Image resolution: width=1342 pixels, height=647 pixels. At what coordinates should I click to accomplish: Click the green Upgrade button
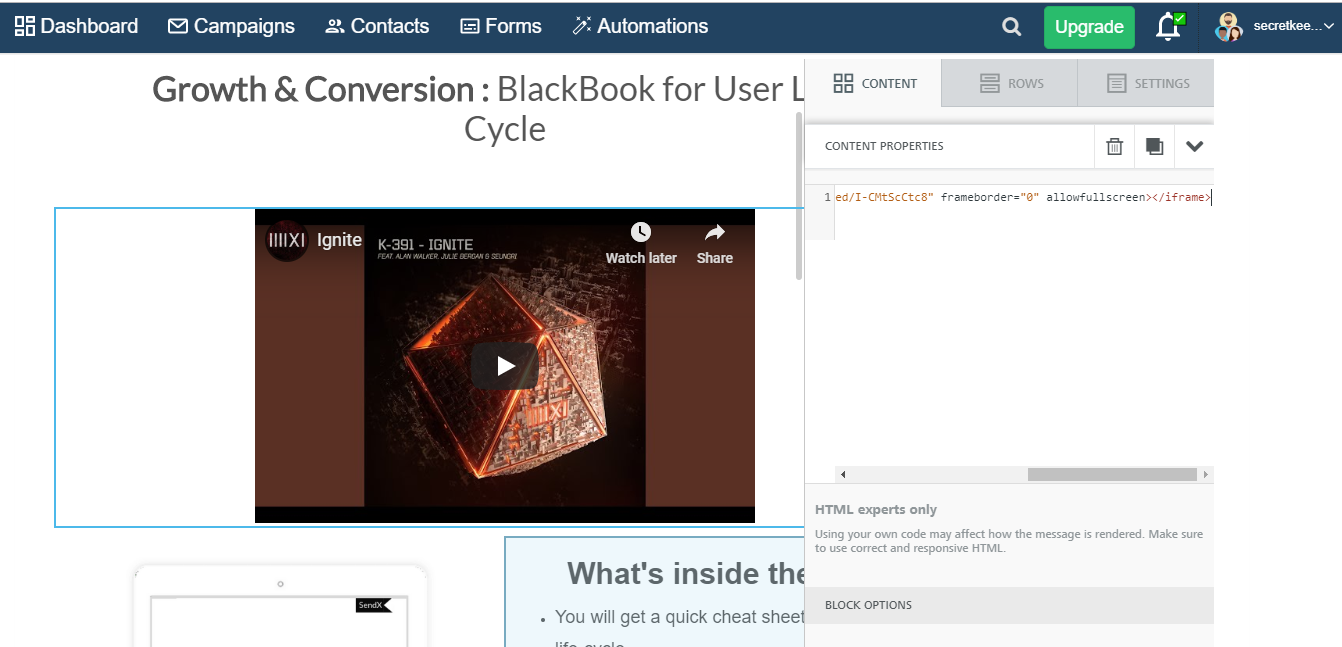coord(1089,27)
